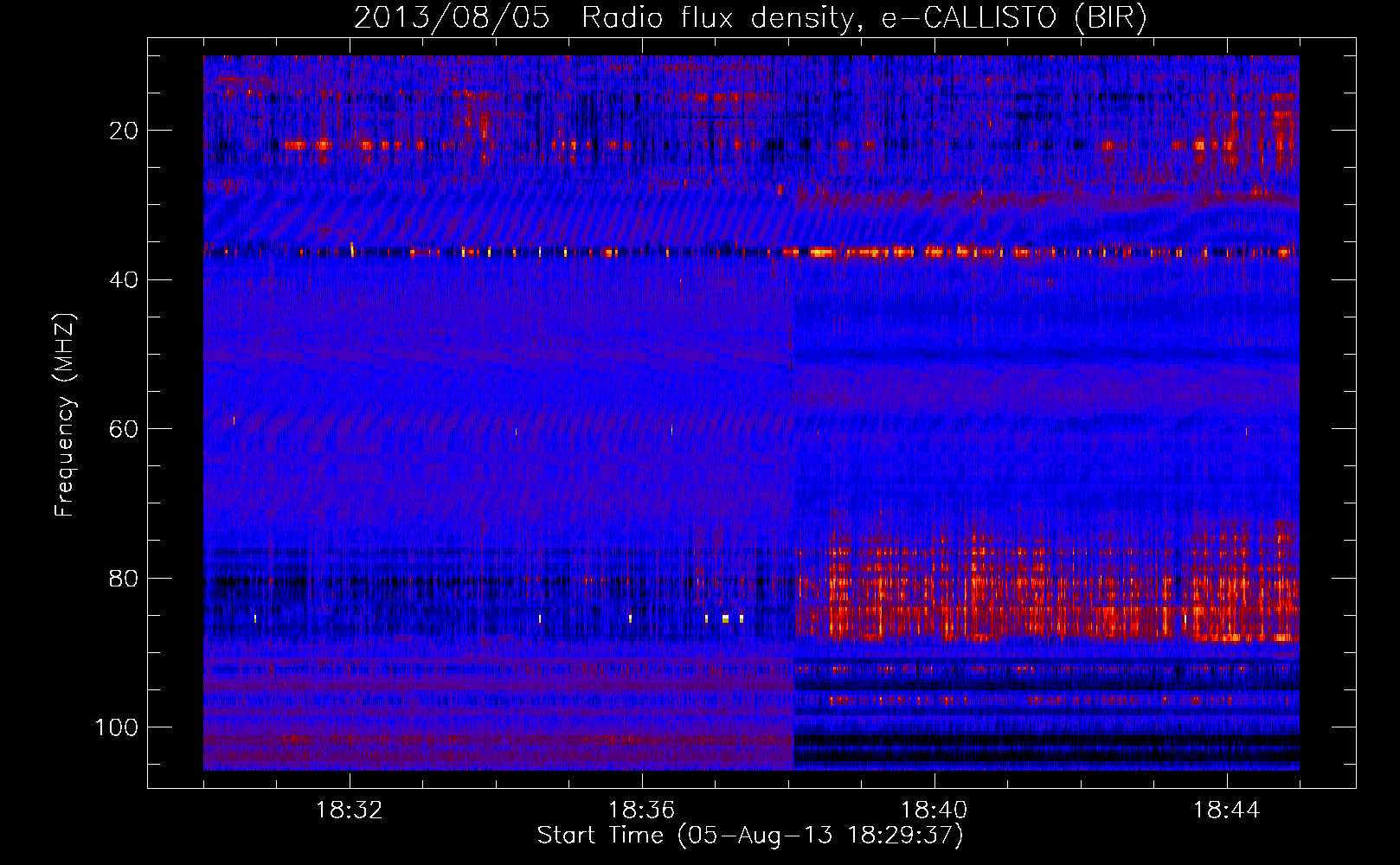Click the frequency tick label 40
1400x865 pixels.
click(124, 280)
